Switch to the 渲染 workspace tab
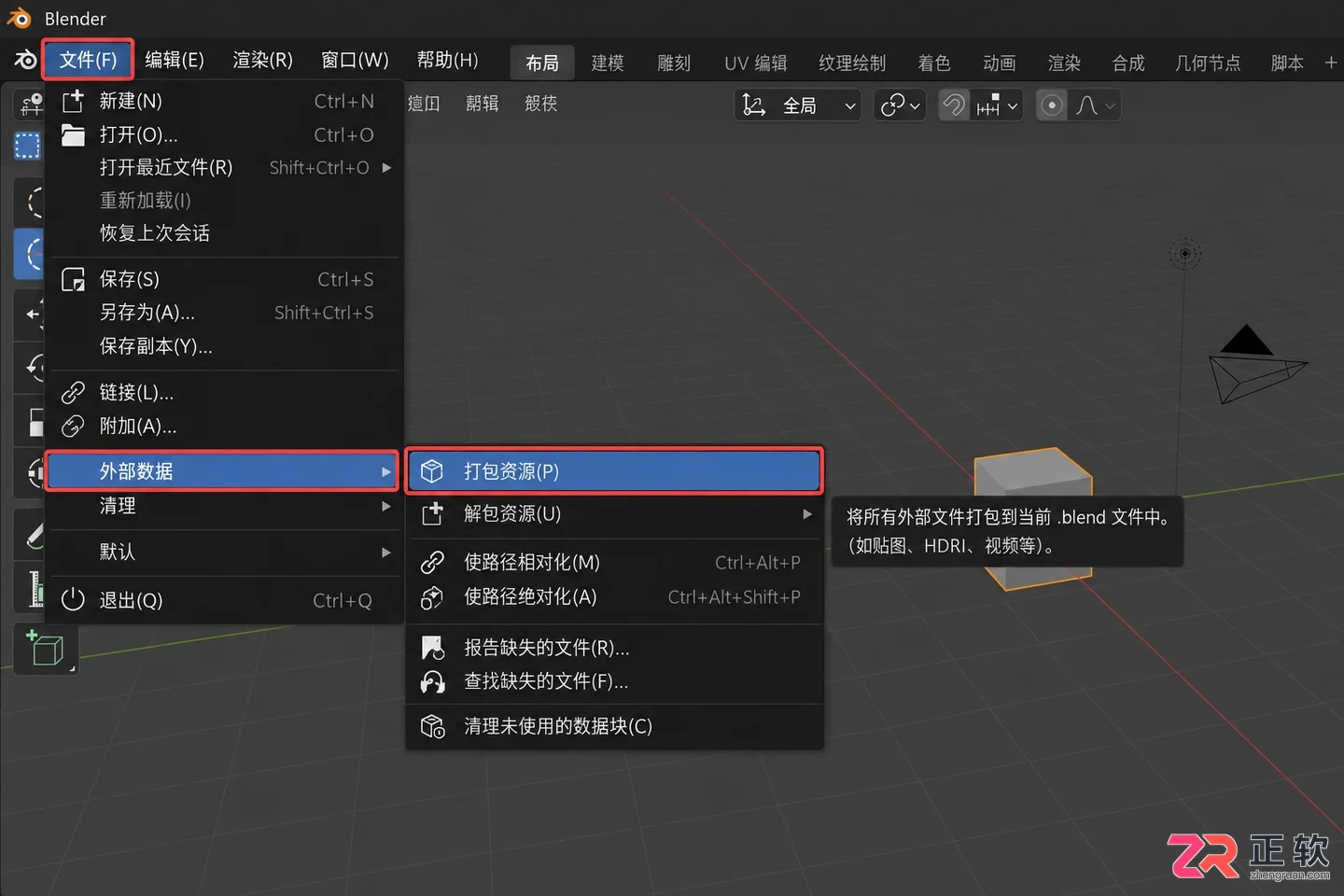This screenshot has height=896, width=1344. point(1064,63)
